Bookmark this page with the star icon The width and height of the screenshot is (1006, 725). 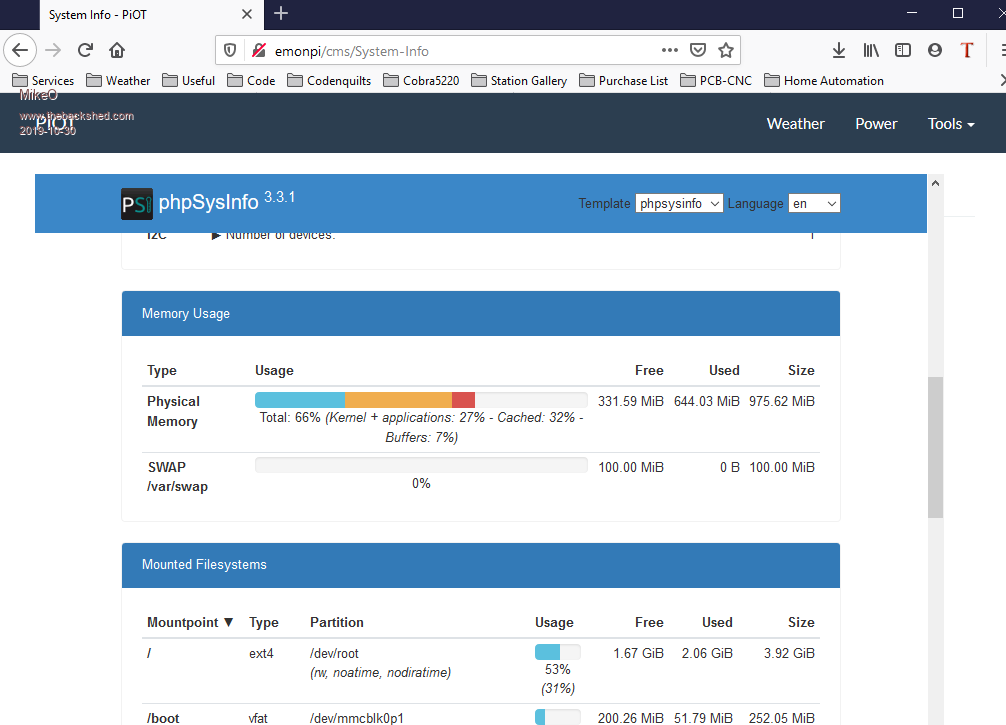coord(726,50)
